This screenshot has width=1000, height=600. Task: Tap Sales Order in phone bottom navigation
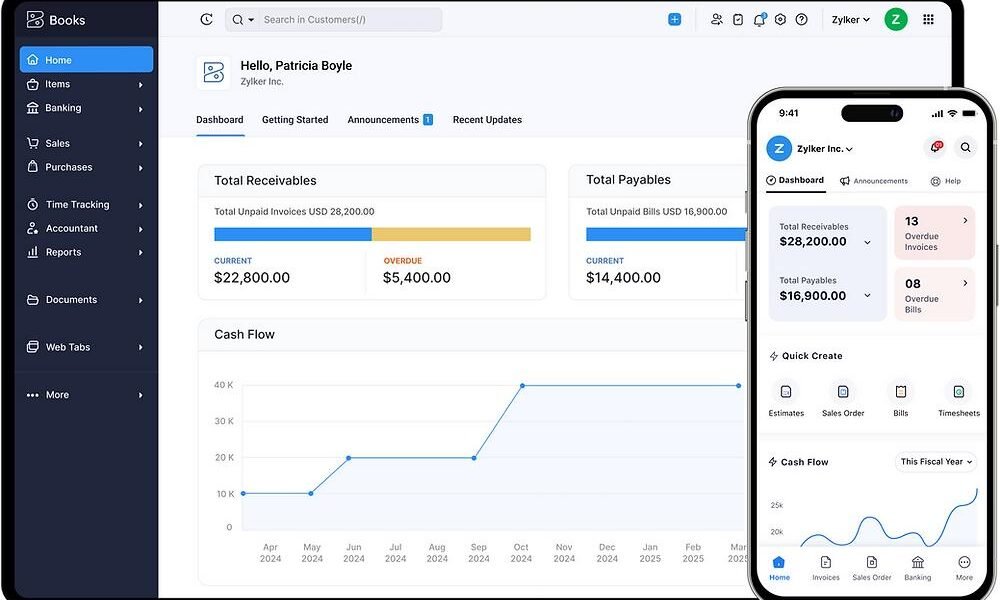pos(872,568)
